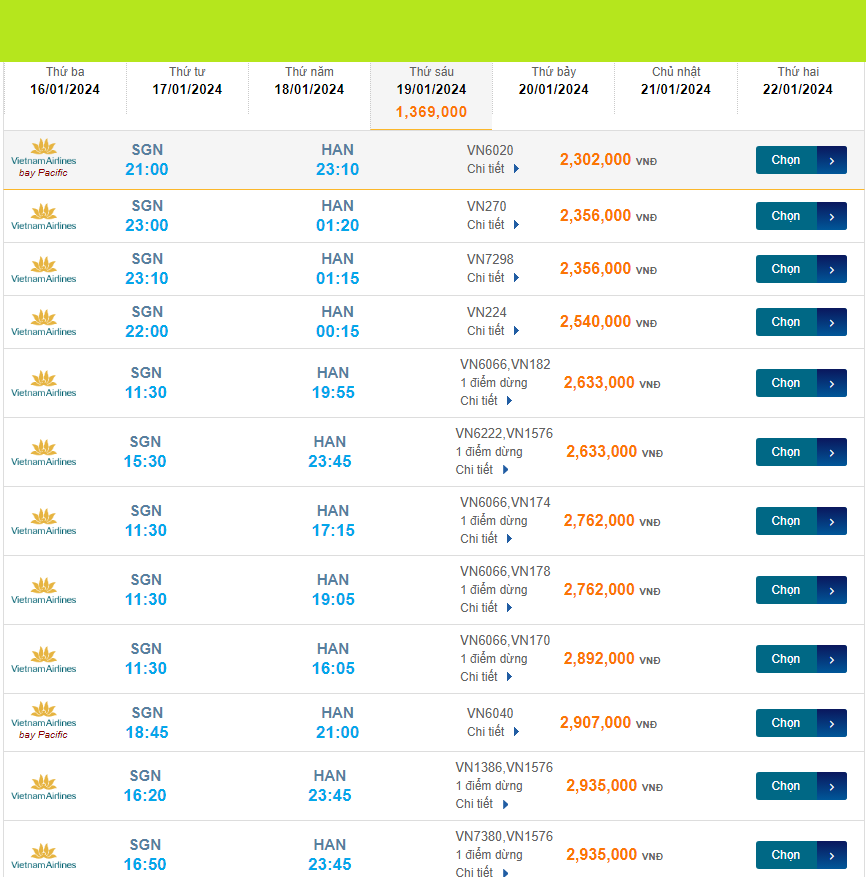
Task: Show Chi tiết for flight VN6066,VN182
Action: click(x=486, y=401)
